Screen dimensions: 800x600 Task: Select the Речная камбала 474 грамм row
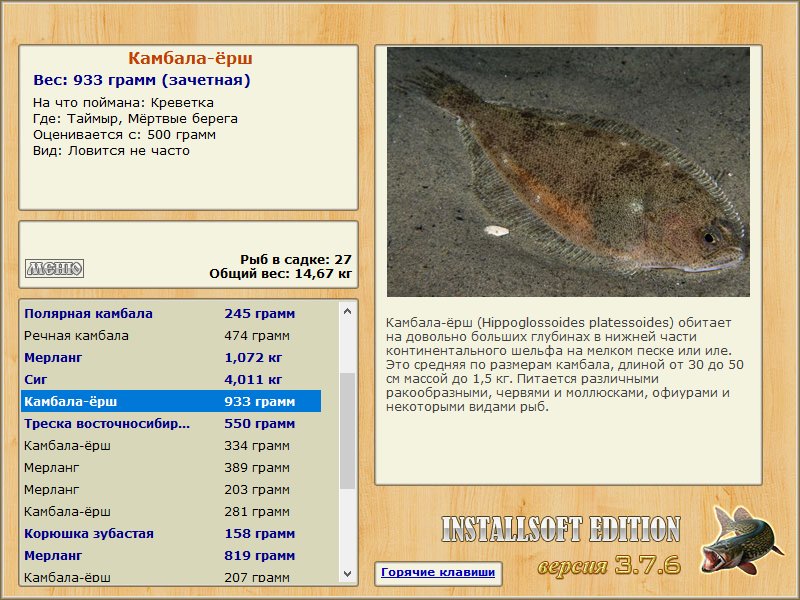(171, 335)
